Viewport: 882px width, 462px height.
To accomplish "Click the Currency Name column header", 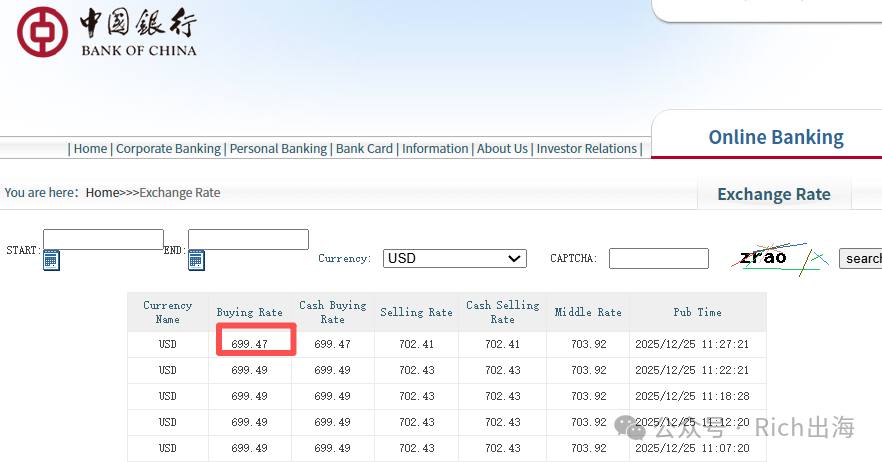I will [x=168, y=312].
